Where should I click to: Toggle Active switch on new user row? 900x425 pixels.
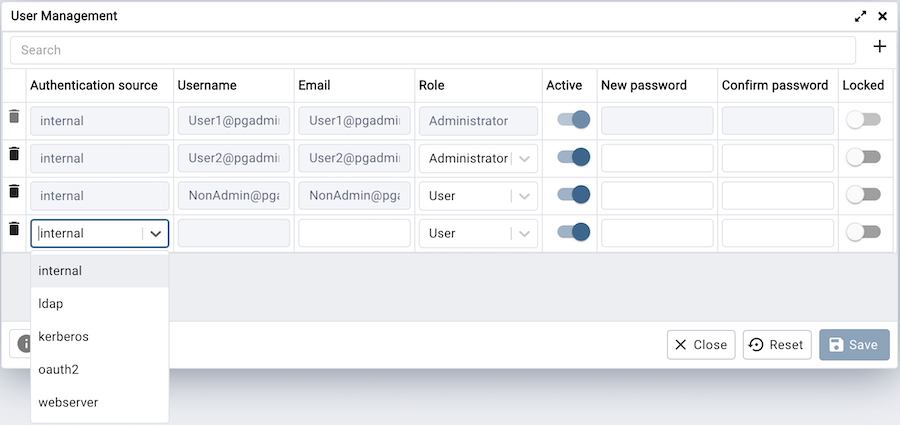573,232
